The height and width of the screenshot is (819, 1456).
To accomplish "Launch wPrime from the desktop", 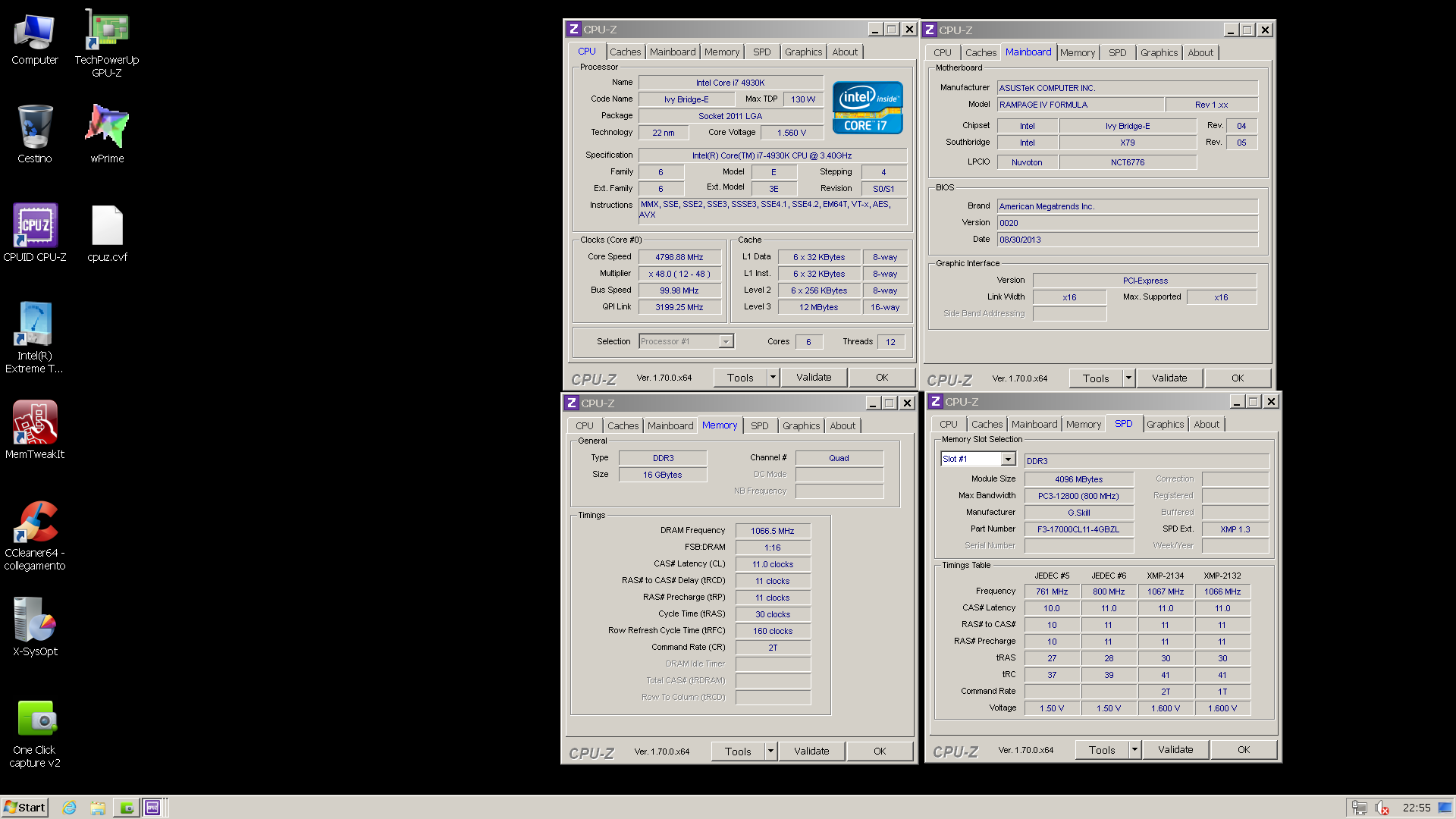I will pos(107,134).
